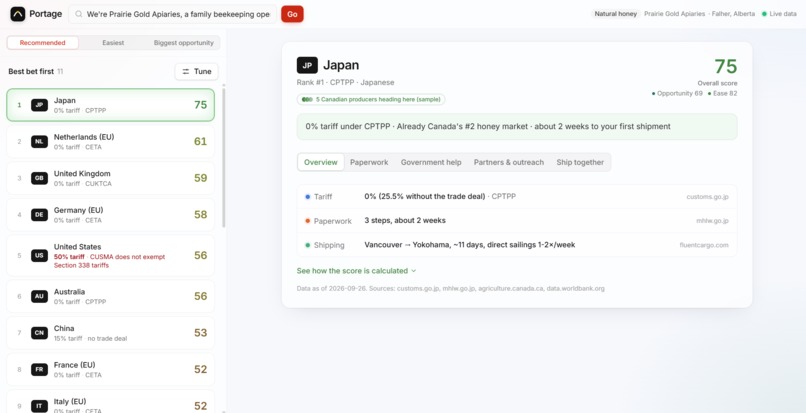
Task: Open the Paperwork tab
Action: [x=369, y=162]
